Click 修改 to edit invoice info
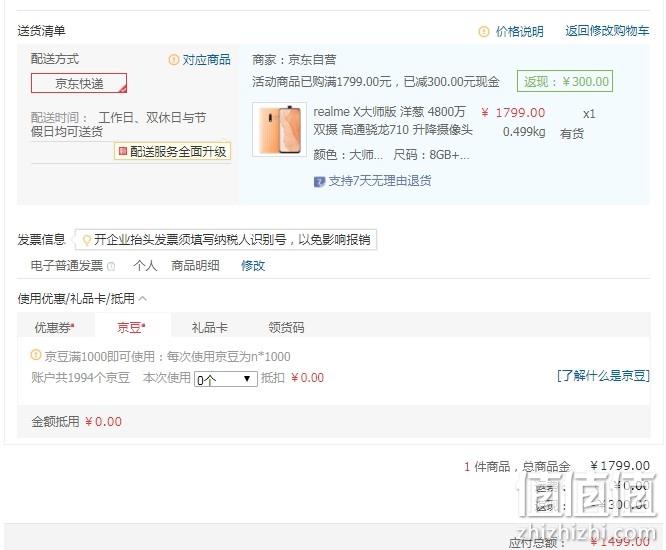Viewport: 666px width, 550px height. [x=253, y=266]
